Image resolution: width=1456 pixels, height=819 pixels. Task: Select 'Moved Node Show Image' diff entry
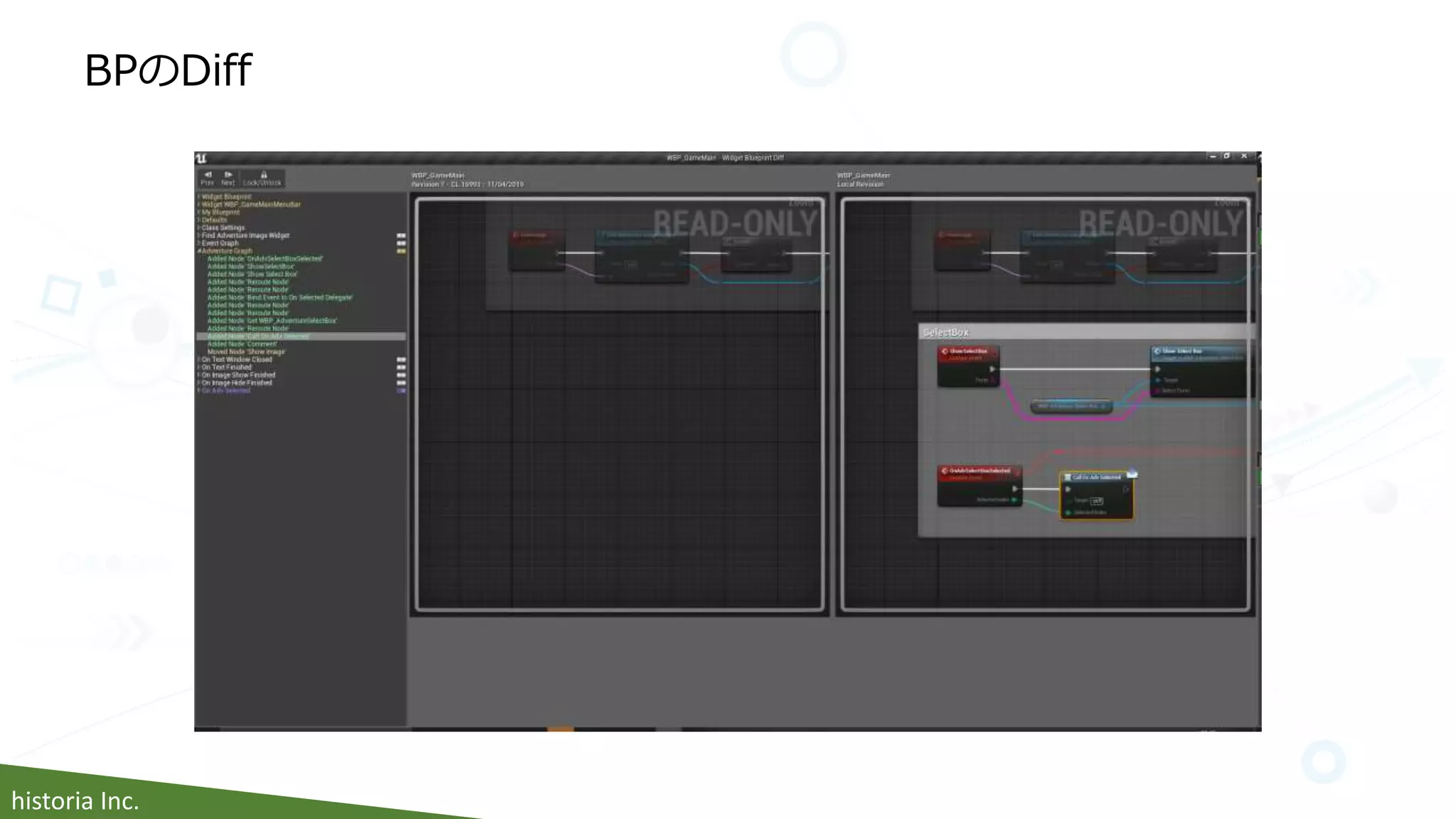coord(246,352)
